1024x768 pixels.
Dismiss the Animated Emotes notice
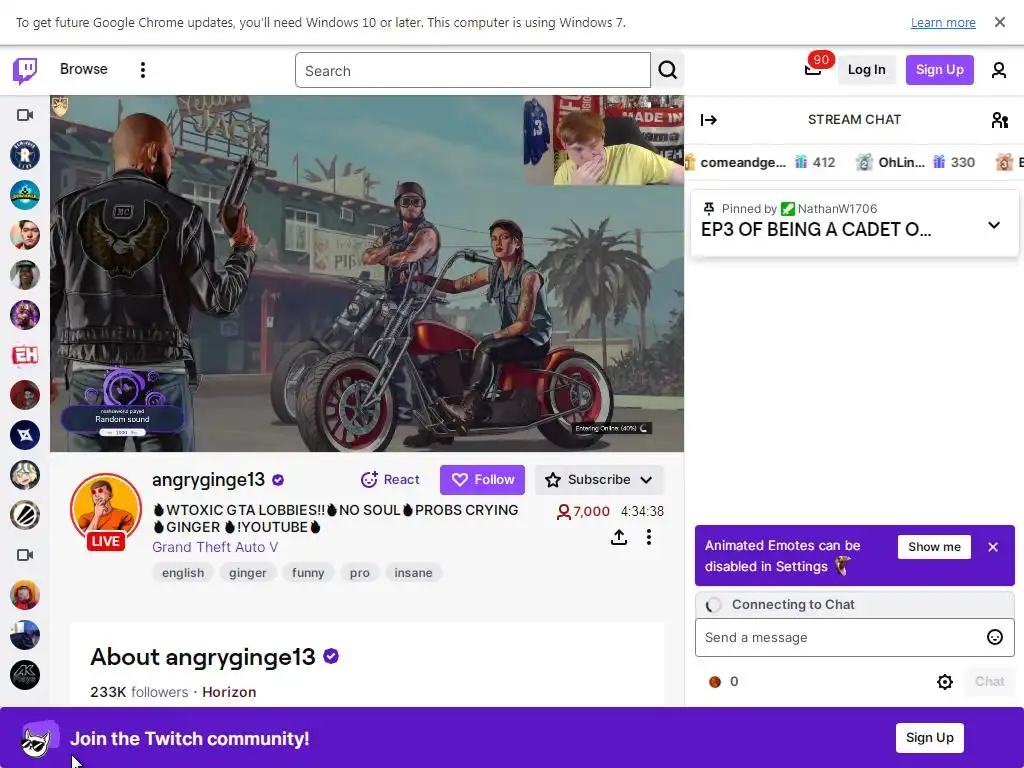(993, 547)
